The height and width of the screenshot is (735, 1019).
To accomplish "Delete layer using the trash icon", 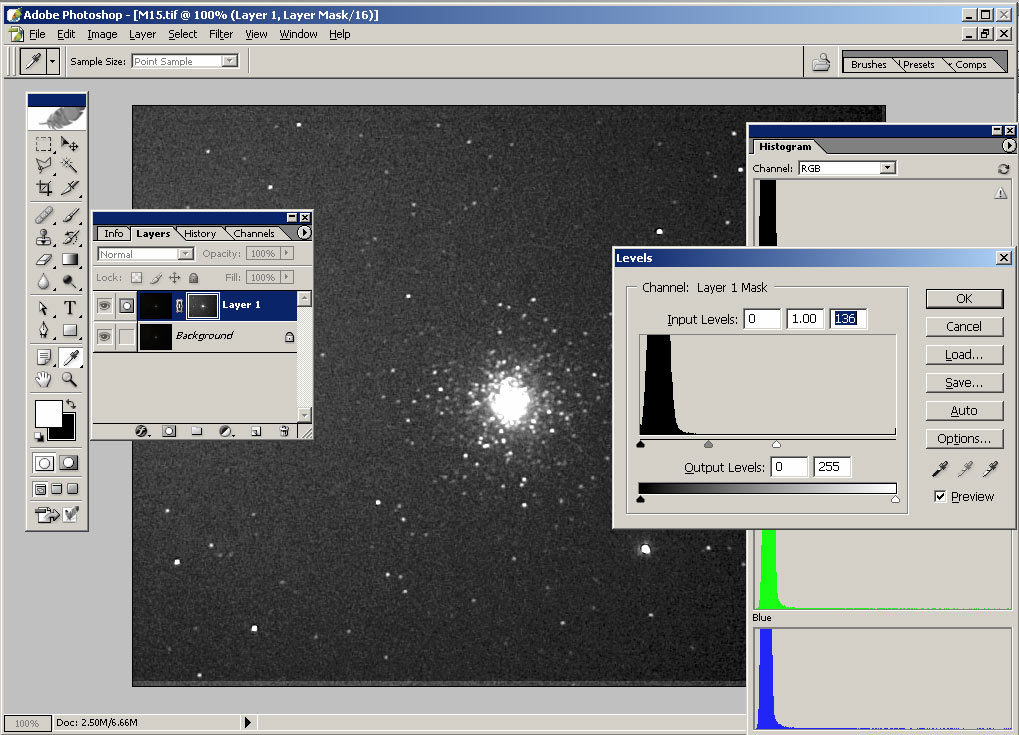I will 284,431.
